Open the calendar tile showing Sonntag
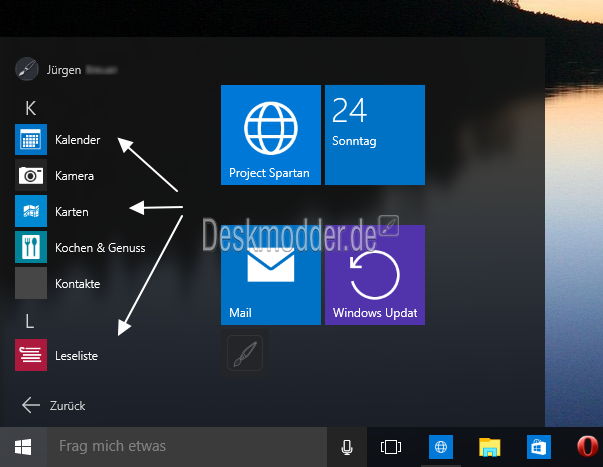Viewport: 603px width, 467px height. click(x=375, y=135)
